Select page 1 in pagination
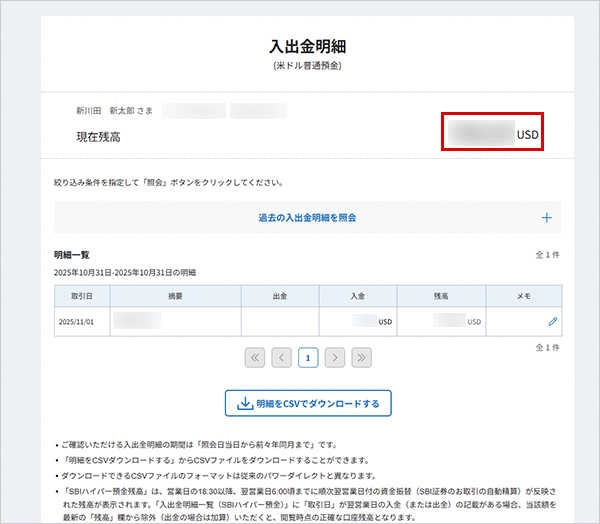This screenshot has height=524, width=600. 308,357
